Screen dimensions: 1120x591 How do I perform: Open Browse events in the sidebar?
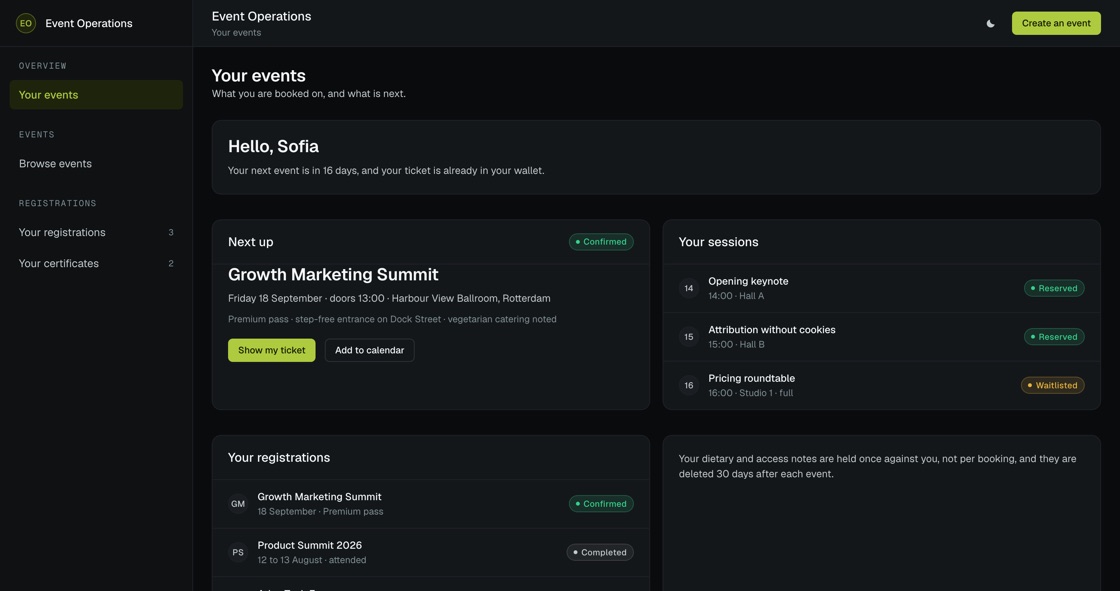96,164
